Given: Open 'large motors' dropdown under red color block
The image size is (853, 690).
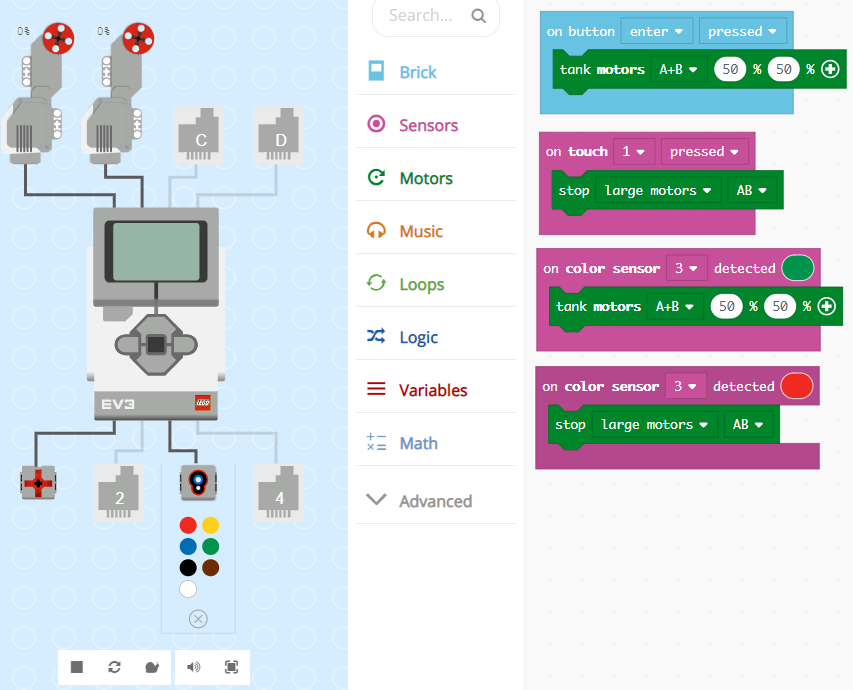Looking at the screenshot, I should 655,424.
